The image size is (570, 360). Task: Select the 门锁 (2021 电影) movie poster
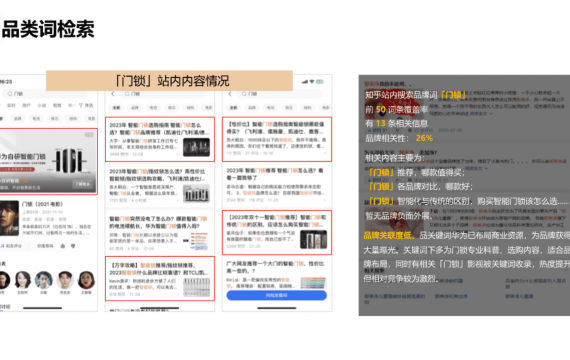pyautogui.click(x=9, y=218)
